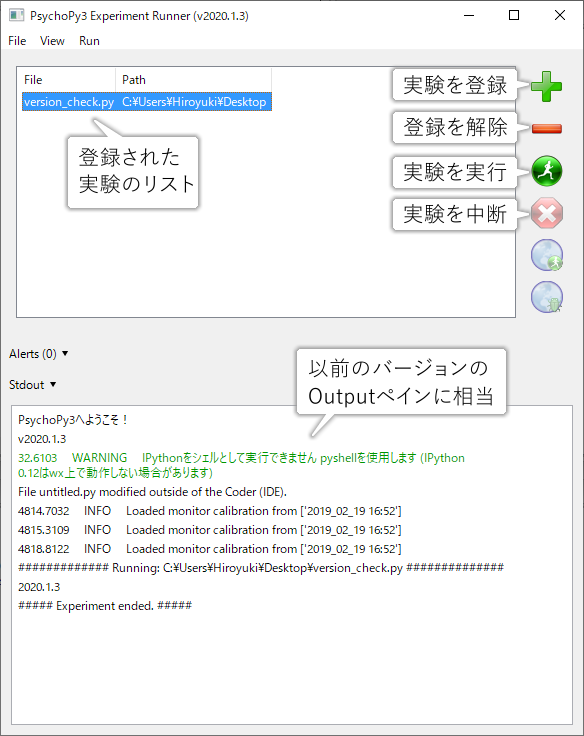Click the 'Experiment ended.' output line
The width and height of the screenshot is (584, 736).
105,606
